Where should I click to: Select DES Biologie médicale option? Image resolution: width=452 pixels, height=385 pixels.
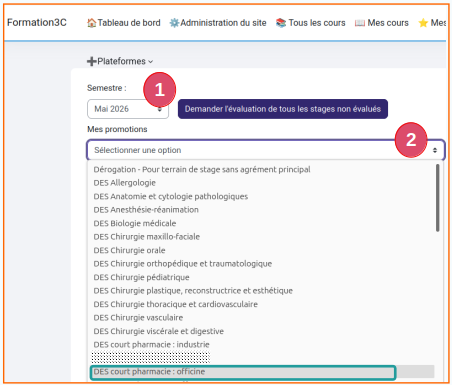tap(135, 223)
